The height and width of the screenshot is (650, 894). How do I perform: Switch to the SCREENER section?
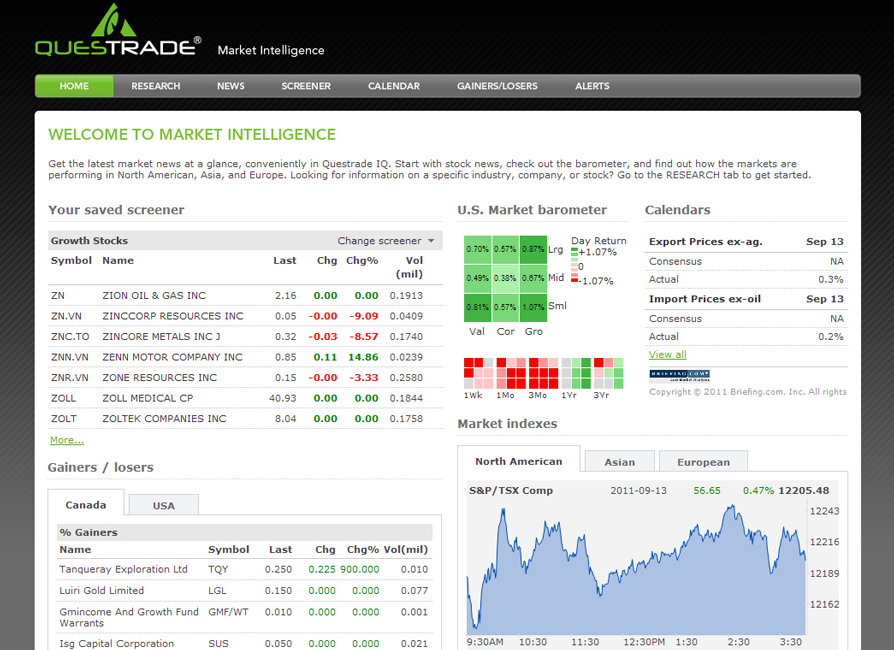pyautogui.click(x=306, y=86)
